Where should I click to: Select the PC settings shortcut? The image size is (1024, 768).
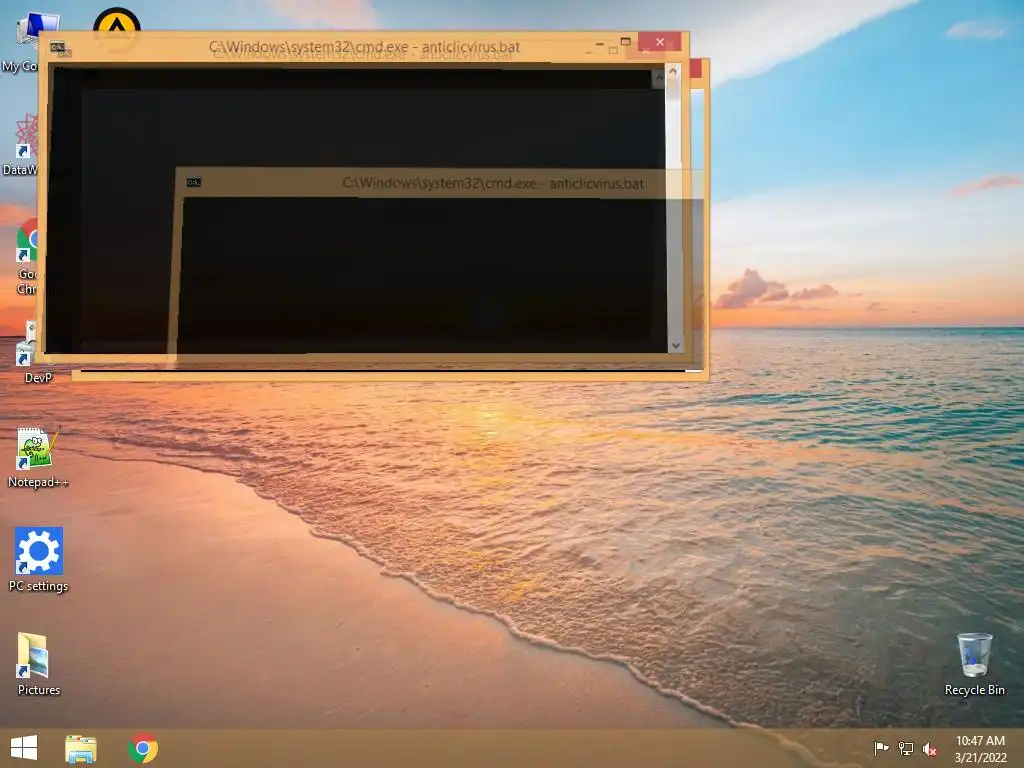38,560
